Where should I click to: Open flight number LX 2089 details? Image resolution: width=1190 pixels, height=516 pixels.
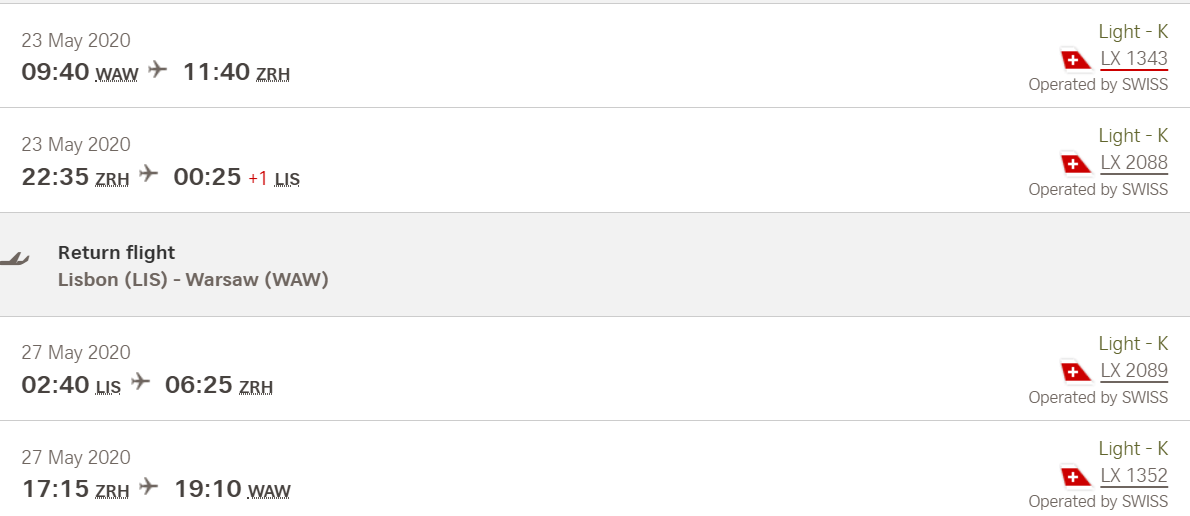(1134, 371)
